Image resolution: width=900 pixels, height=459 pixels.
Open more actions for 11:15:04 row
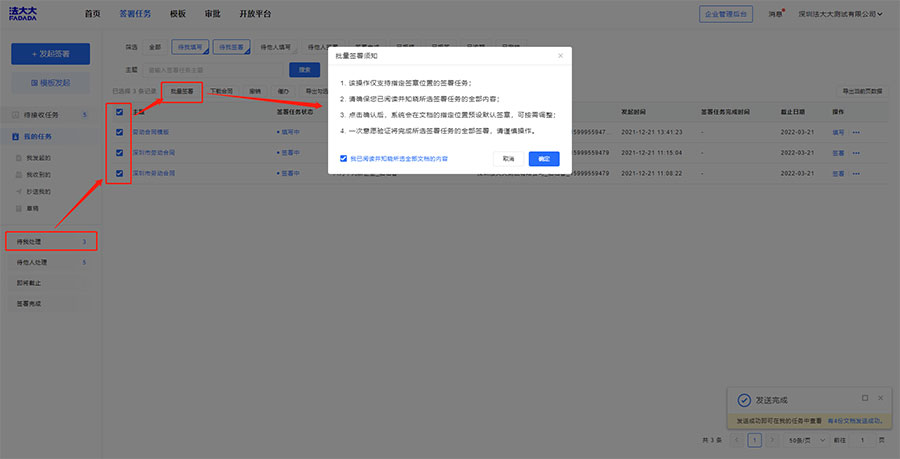click(856, 153)
